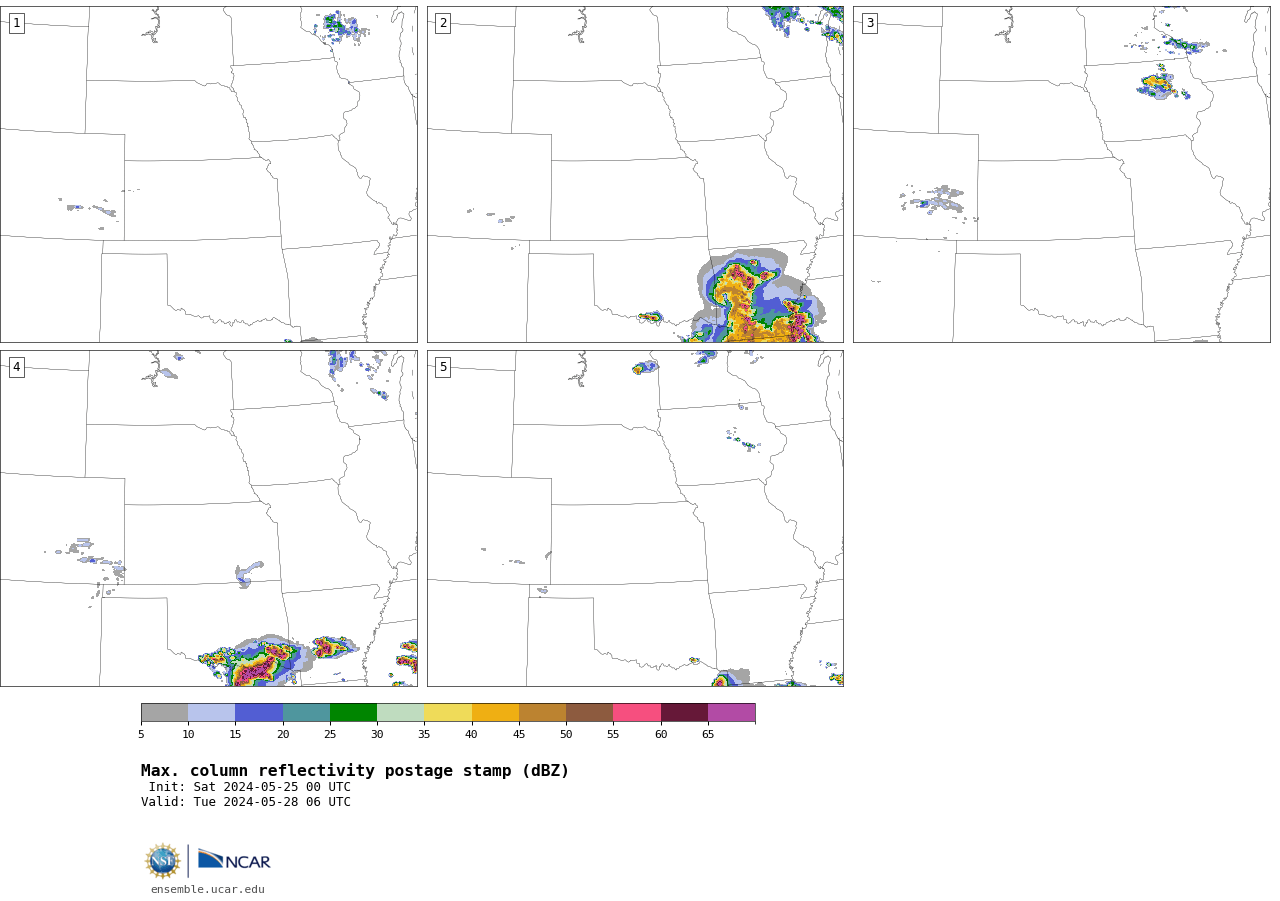This screenshot has width=1280, height=901.
Task: Click the panel number 2 label
Action: pyautogui.click(x=443, y=23)
